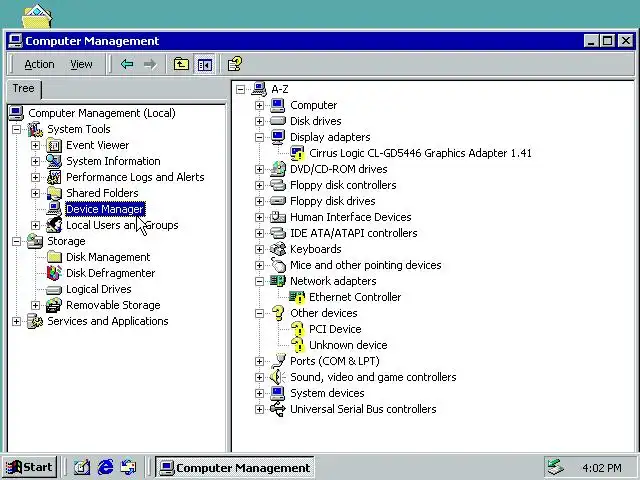Click the Event Viewer icon
The width and height of the screenshot is (640, 480).
(54, 145)
